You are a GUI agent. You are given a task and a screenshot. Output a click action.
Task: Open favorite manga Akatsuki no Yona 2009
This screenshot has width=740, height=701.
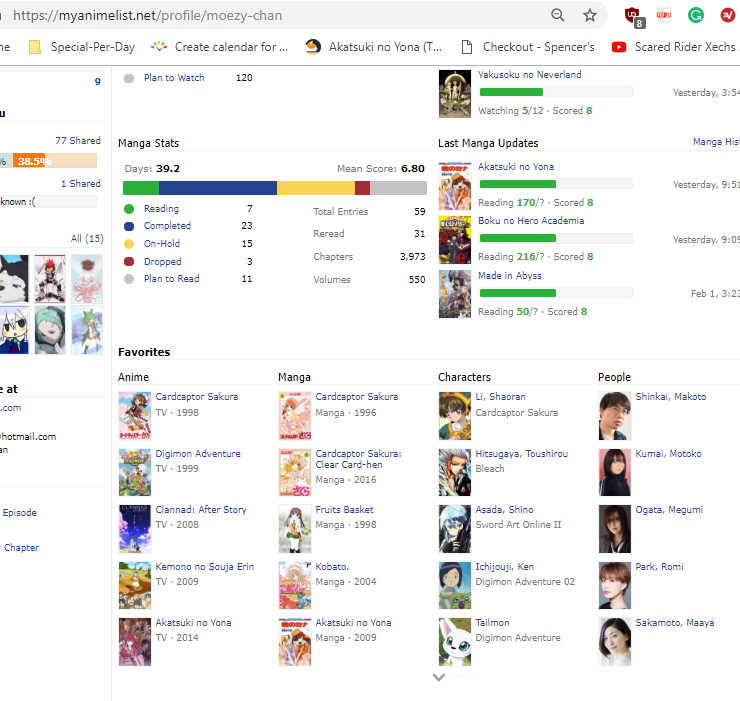(x=353, y=623)
